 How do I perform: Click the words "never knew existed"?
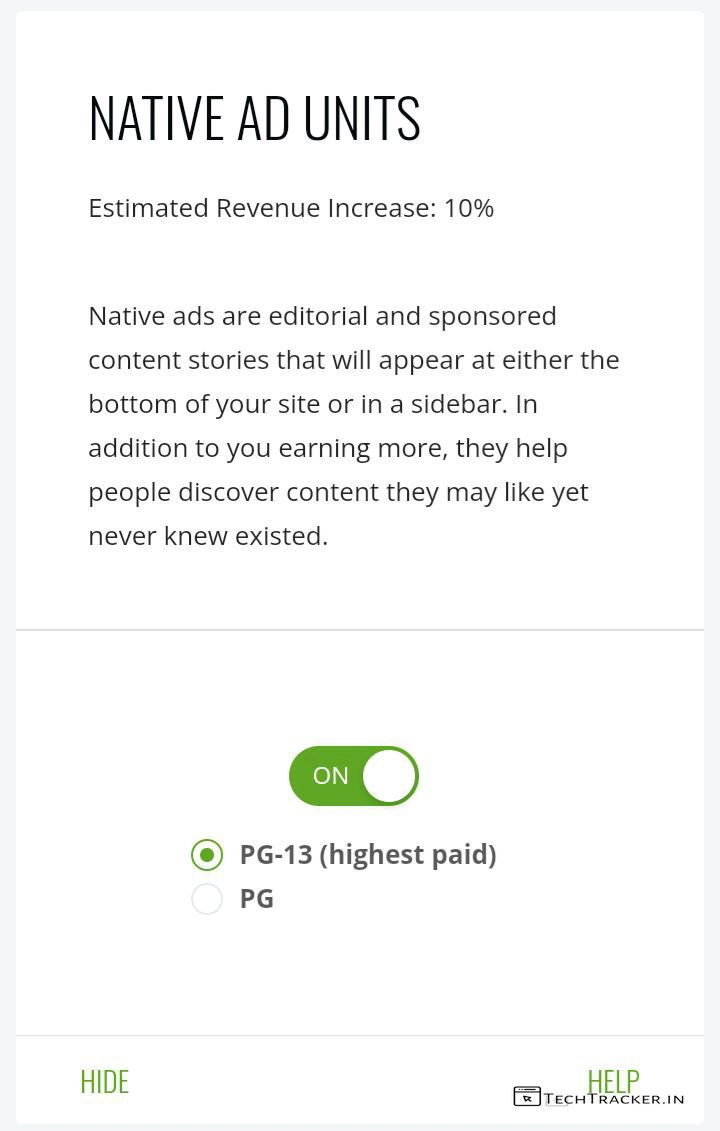coord(207,536)
